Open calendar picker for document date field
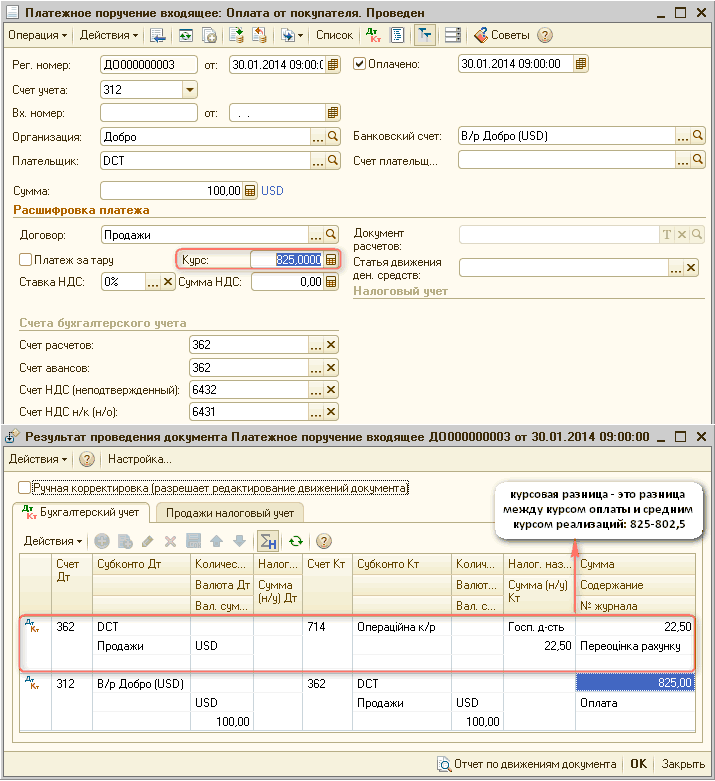This screenshot has width=715, height=781. tap(333, 64)
